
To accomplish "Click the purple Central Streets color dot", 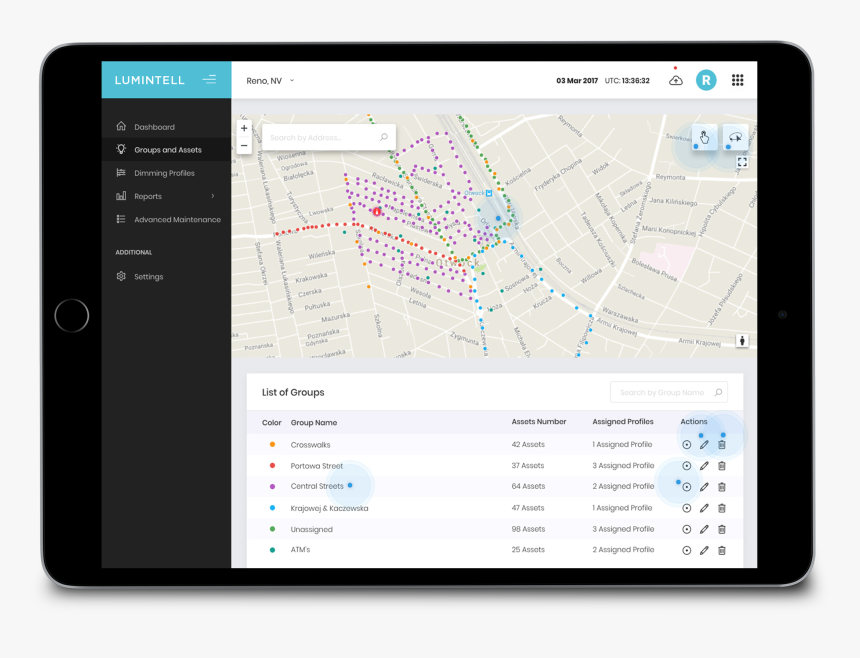I will pos(273,486).
